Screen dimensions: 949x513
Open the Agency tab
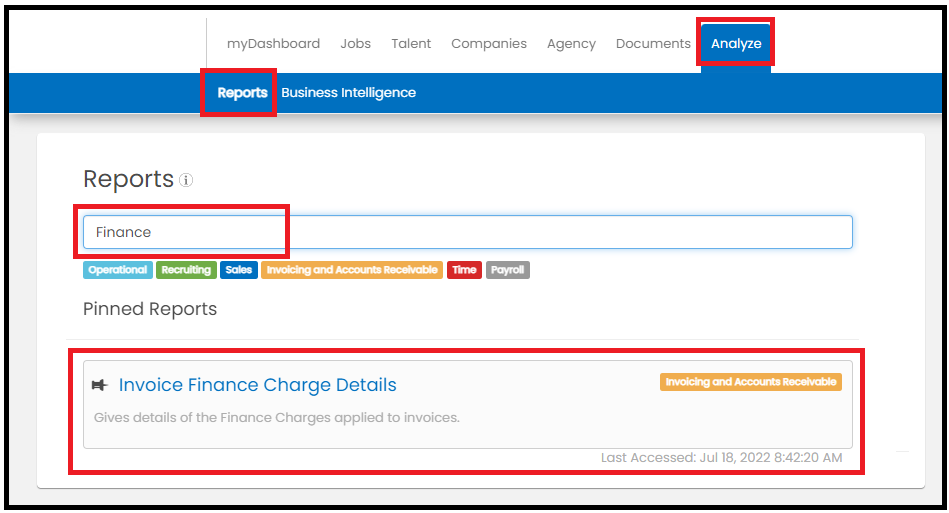(x=571, y=44)
